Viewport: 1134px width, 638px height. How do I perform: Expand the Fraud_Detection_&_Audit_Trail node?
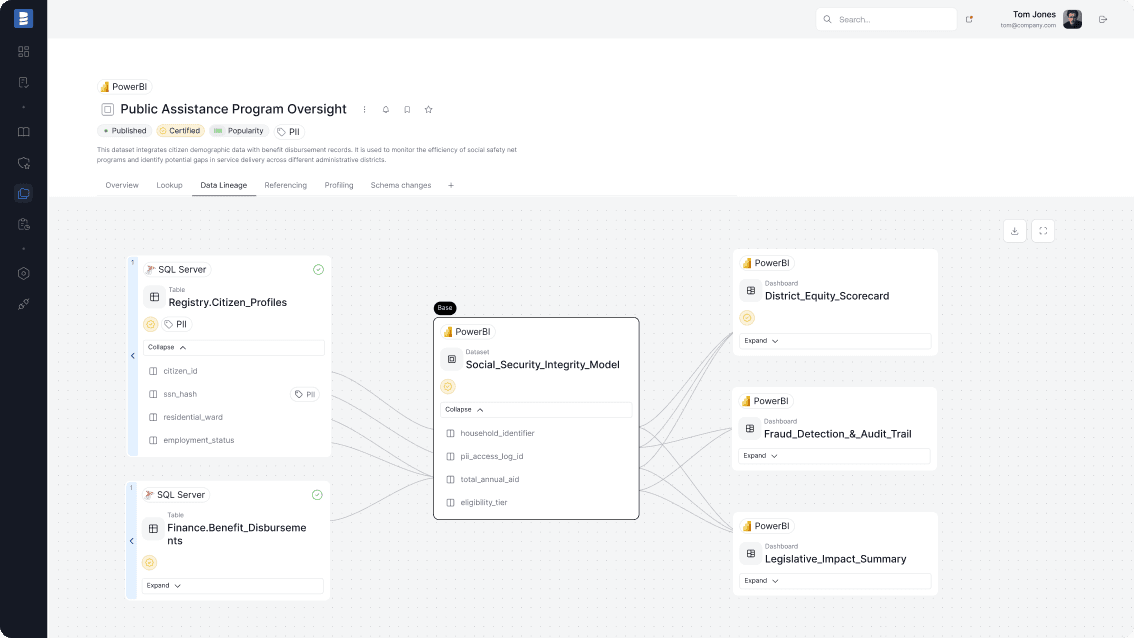pos(761,455)
